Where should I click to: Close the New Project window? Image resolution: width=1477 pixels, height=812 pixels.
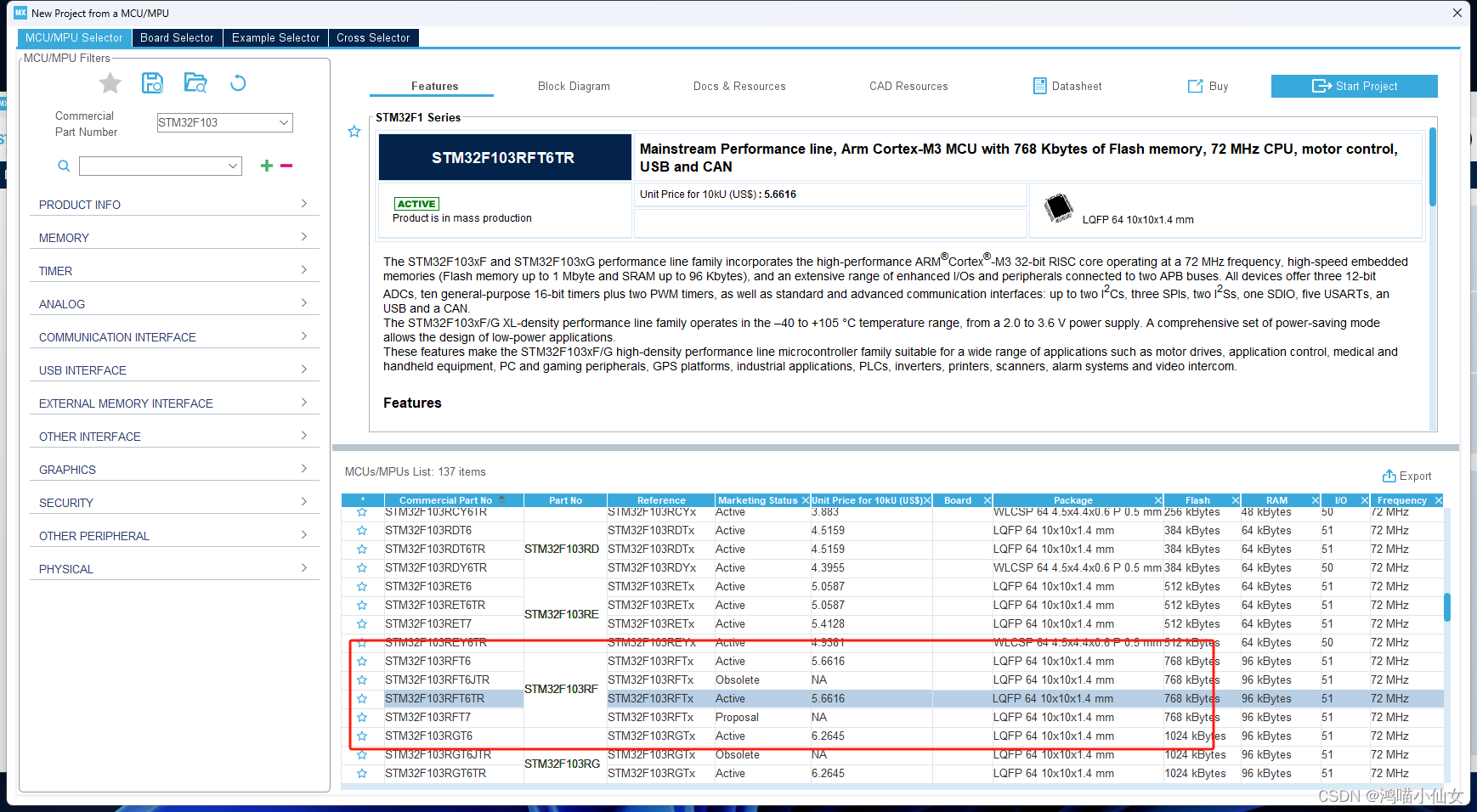[x=1457, y=13]
